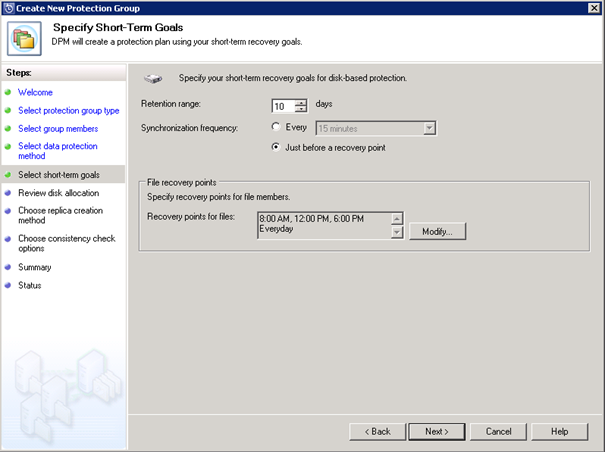
Task: Click the protection group folder icon in header
Action: point(24,39)
